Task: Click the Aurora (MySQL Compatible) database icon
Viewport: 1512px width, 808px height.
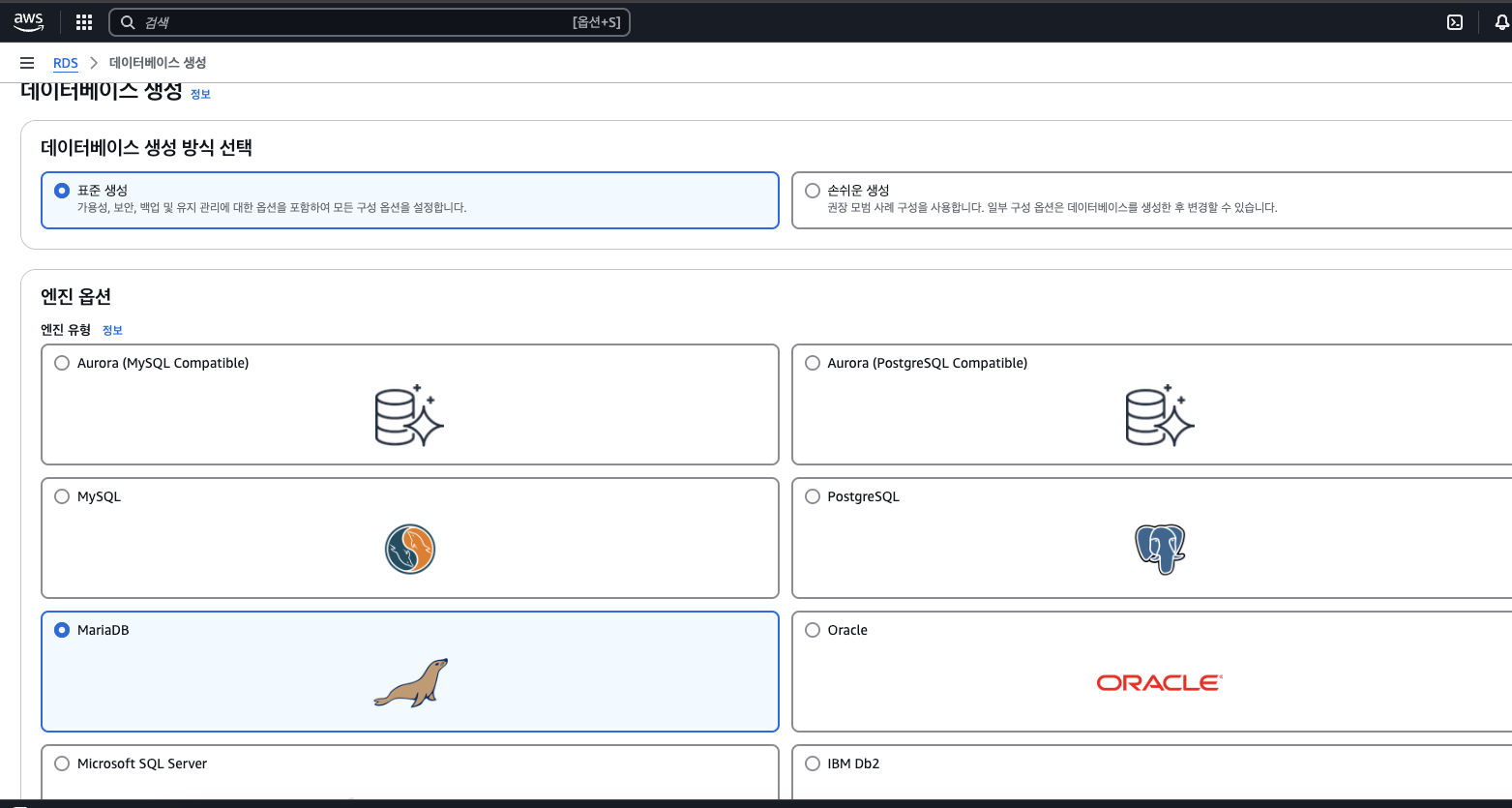Action: (x=410, y=415)
